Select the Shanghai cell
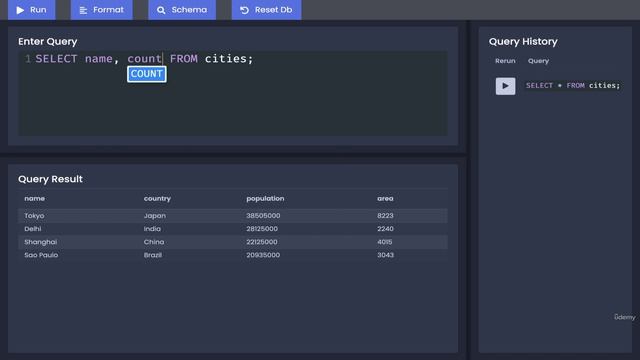Screen dimensions: 640x360 click(40, 242)
